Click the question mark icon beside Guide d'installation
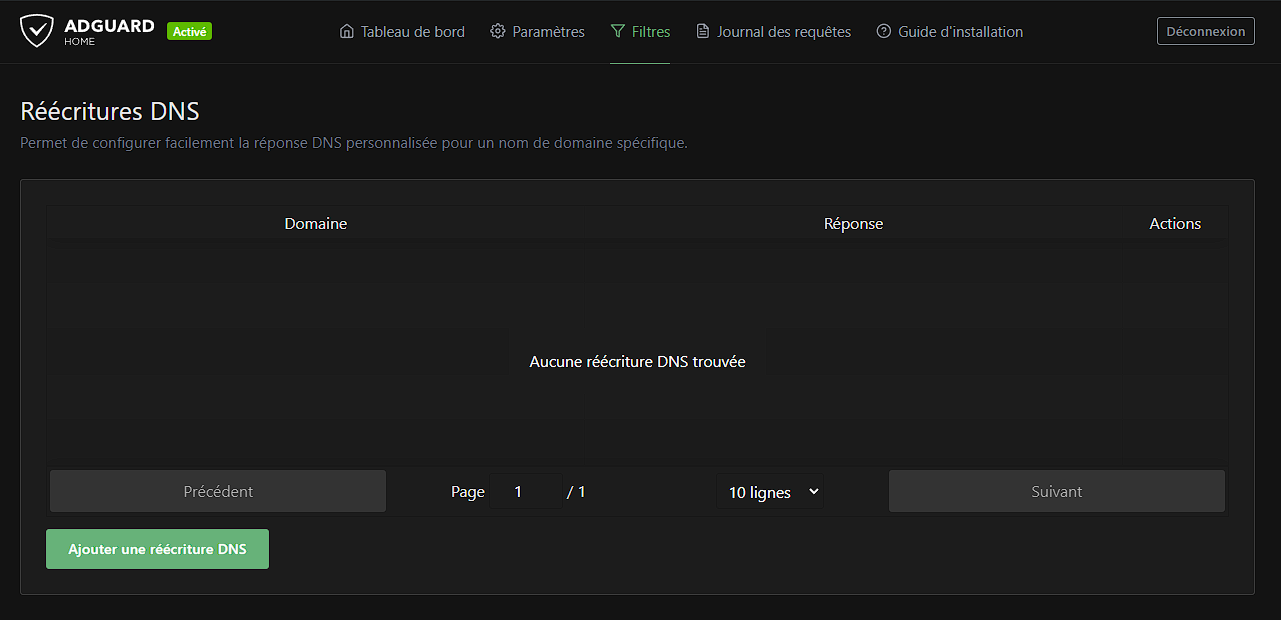The image size is (1281, 620). 883,31
